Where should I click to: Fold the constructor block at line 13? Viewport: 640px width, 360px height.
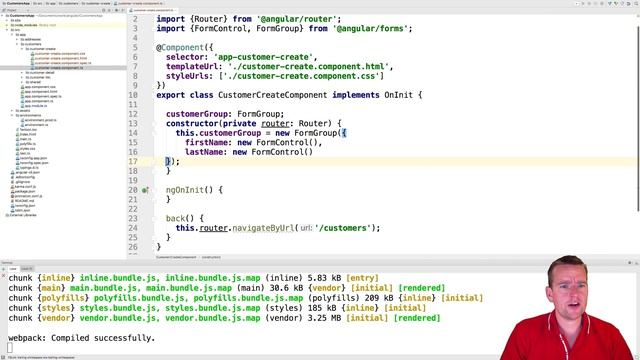click(154, 124)
